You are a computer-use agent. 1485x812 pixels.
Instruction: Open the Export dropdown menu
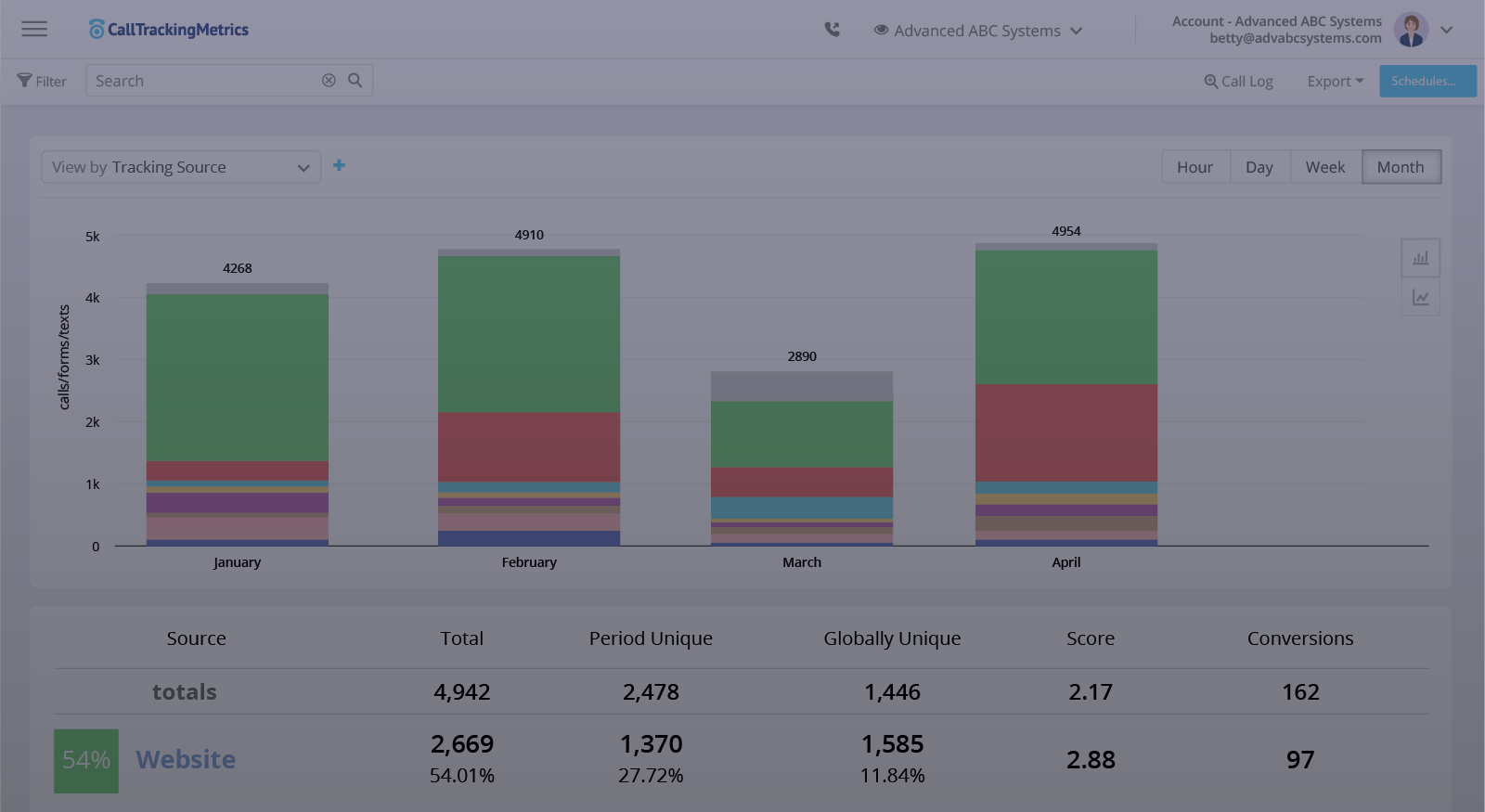click(1335, 82)
